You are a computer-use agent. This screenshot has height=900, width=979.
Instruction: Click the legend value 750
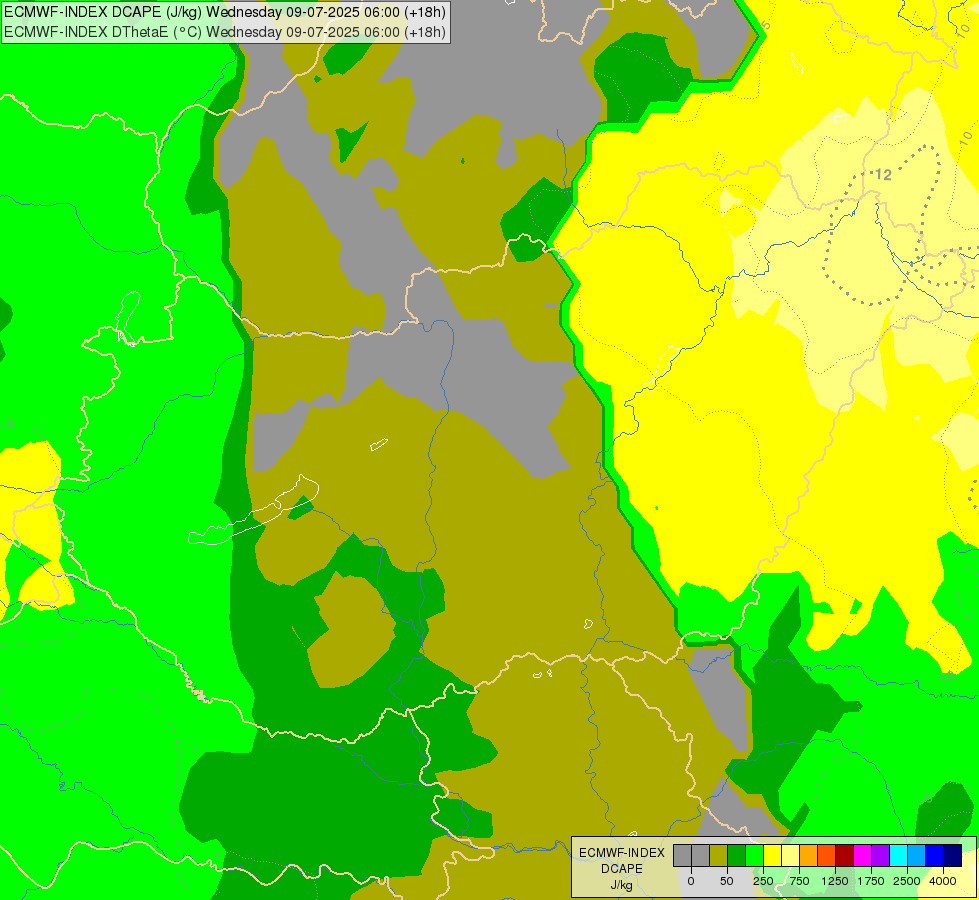pyautogui.click(x=799, y=881)
